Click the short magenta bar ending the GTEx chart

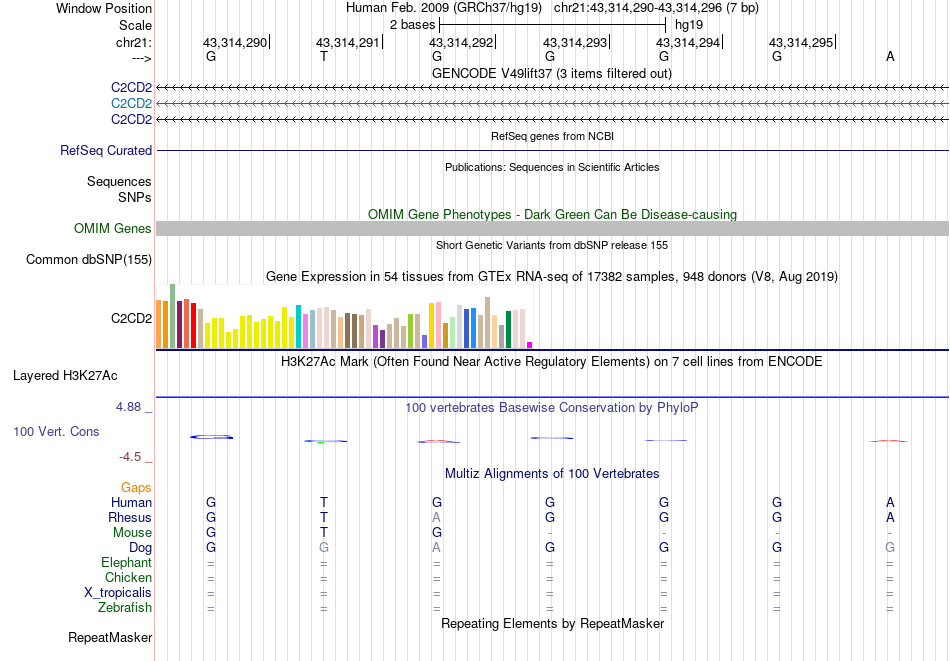click(530, 345)
